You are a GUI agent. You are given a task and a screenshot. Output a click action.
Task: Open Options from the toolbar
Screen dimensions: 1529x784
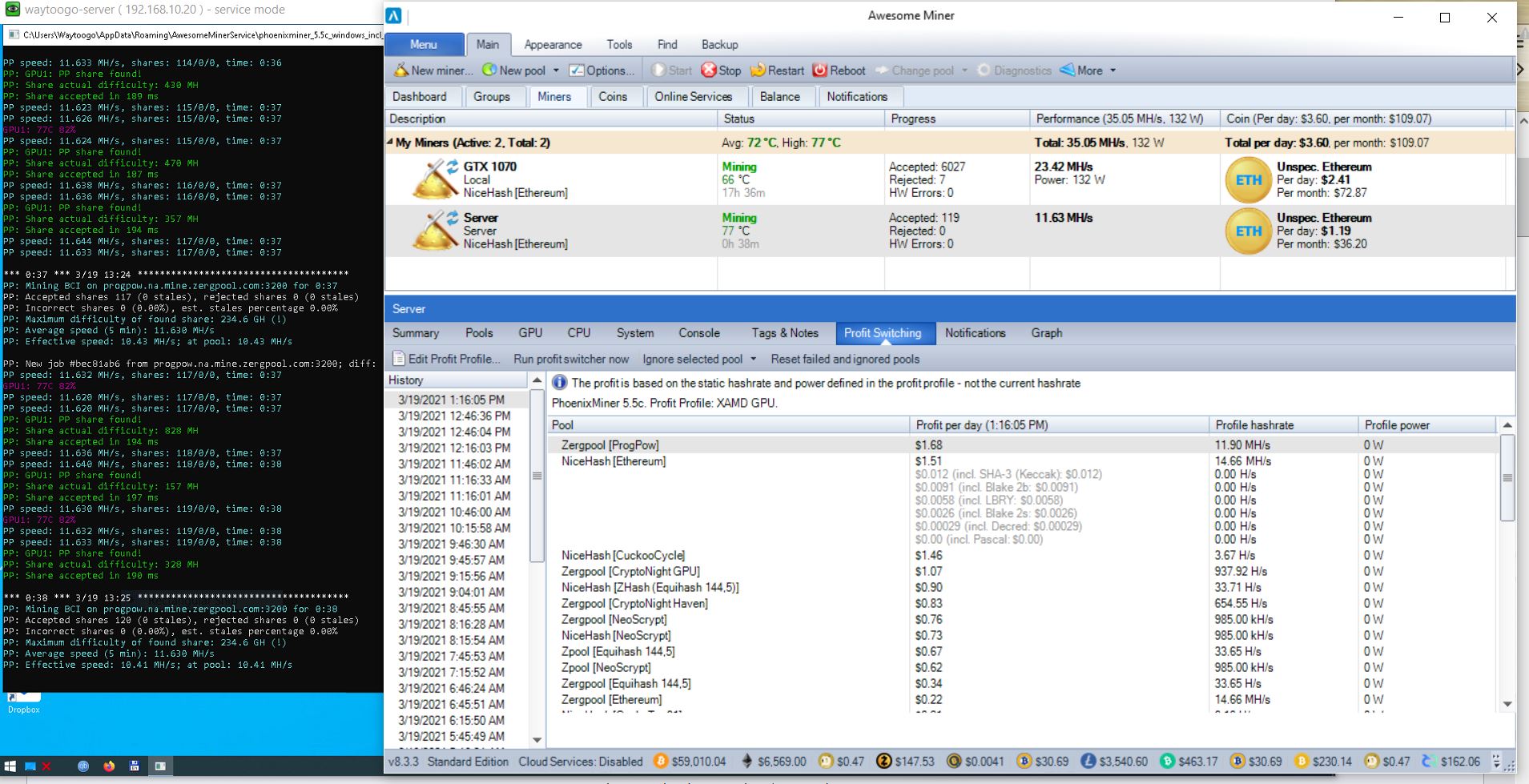coord(602,70)
